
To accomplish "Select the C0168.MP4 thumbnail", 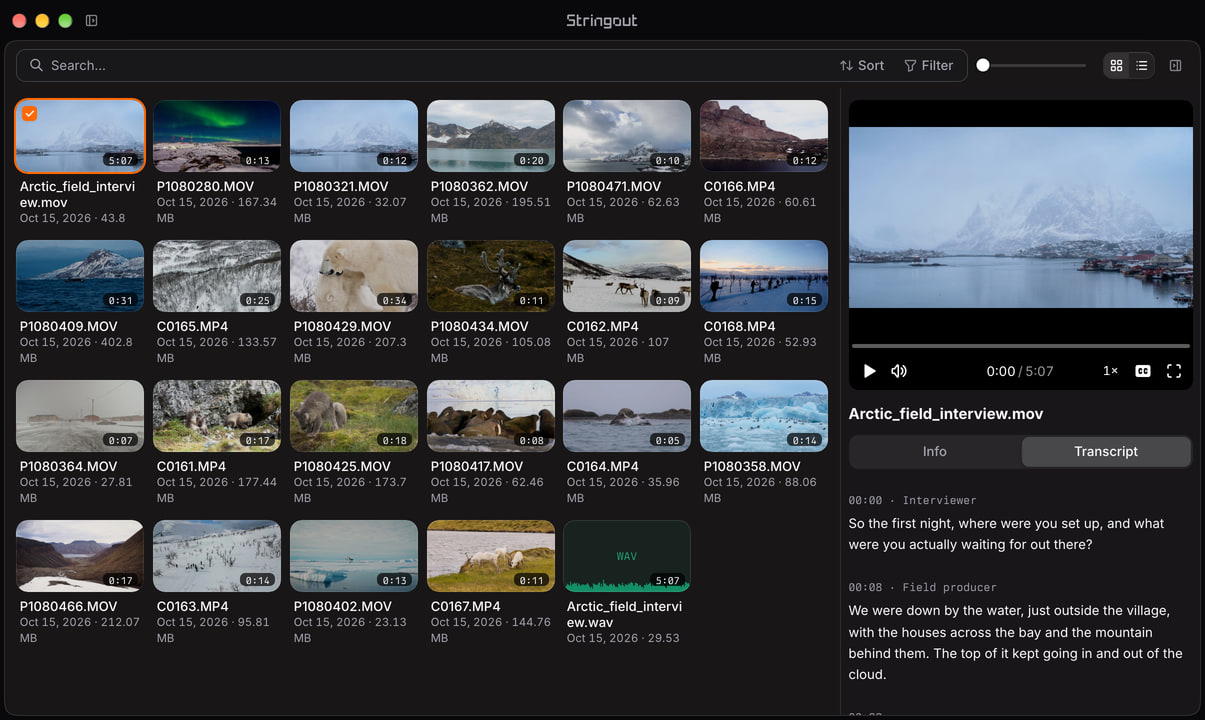I will coord(764,276).
